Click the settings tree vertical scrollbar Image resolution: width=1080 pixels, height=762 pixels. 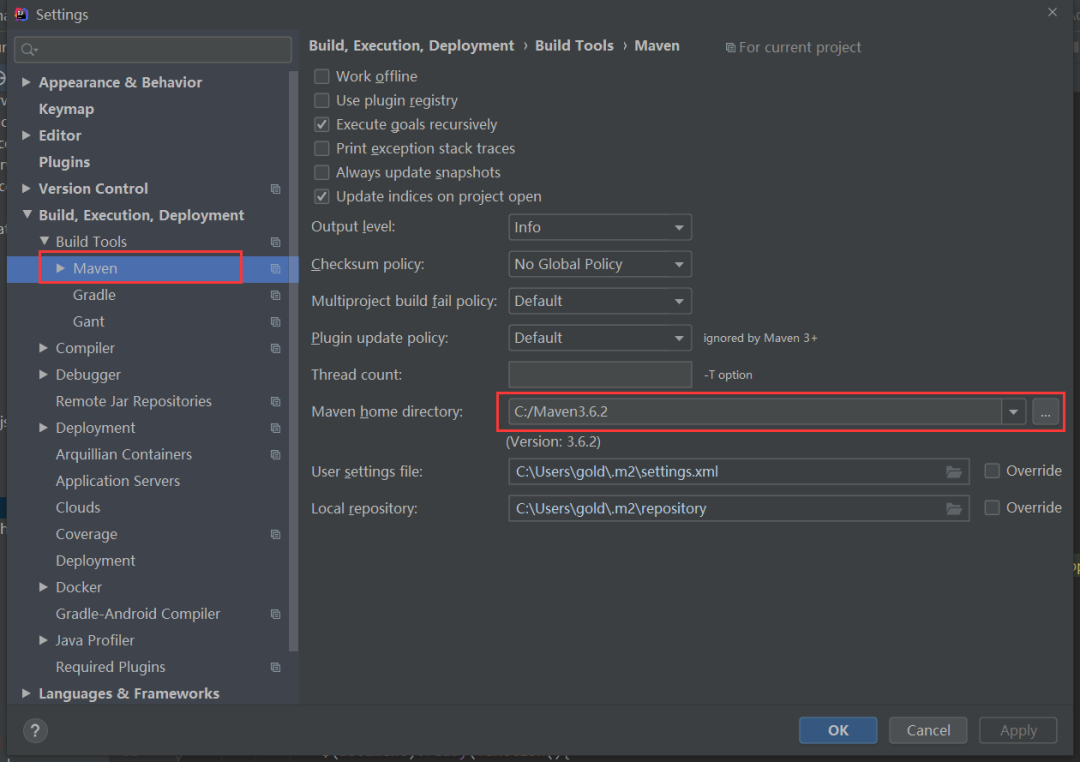[x=294, y=360]
